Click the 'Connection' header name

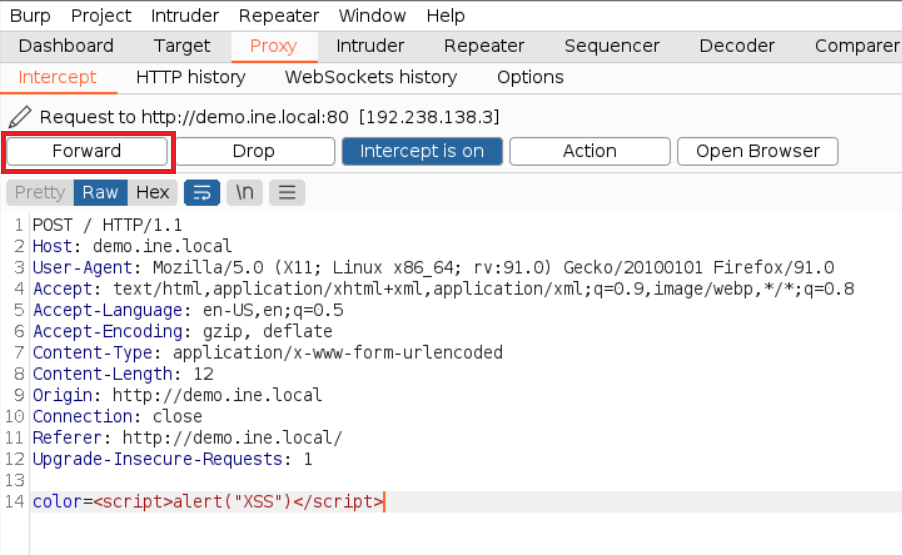82,416
